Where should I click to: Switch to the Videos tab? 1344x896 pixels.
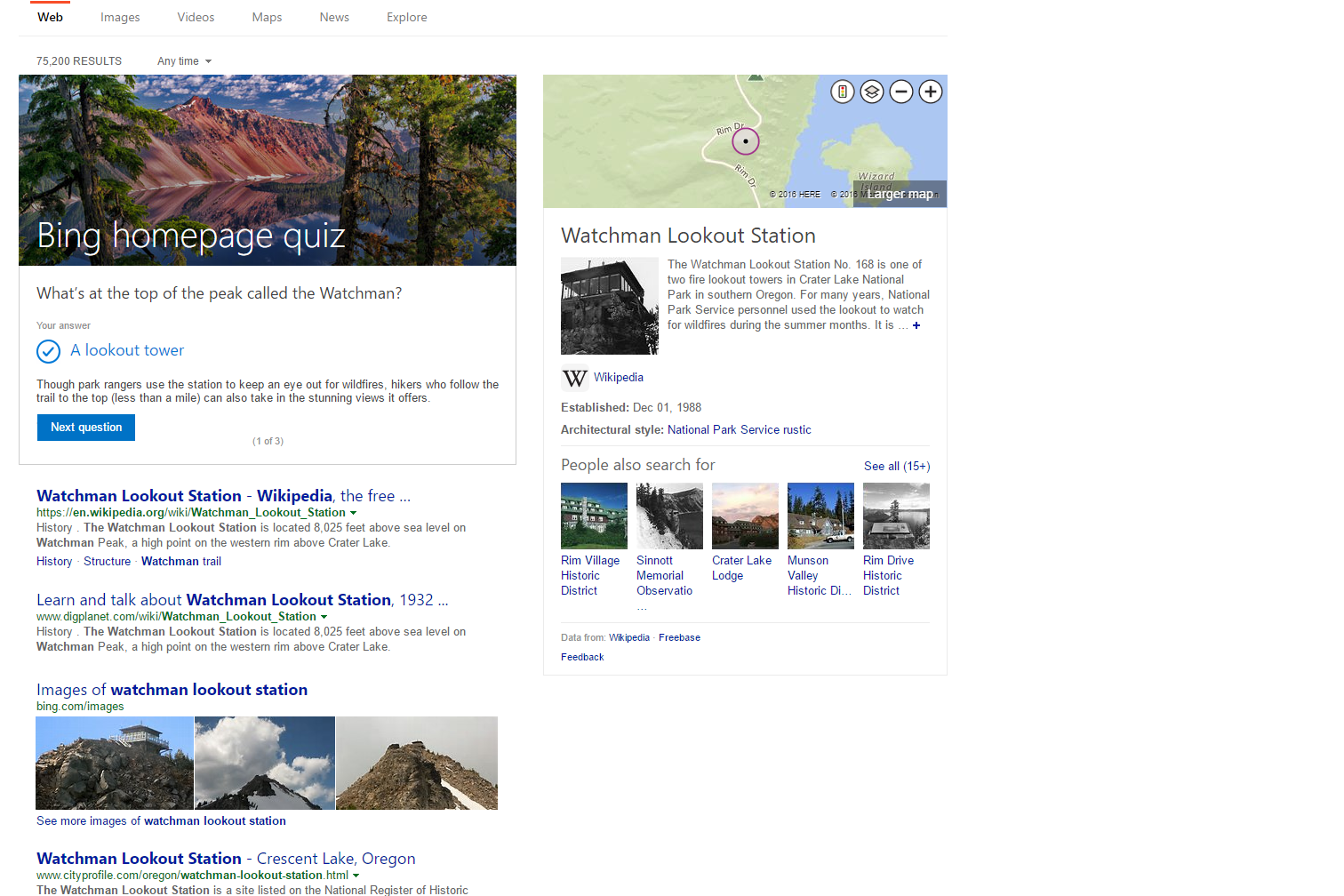coord(196,17)
